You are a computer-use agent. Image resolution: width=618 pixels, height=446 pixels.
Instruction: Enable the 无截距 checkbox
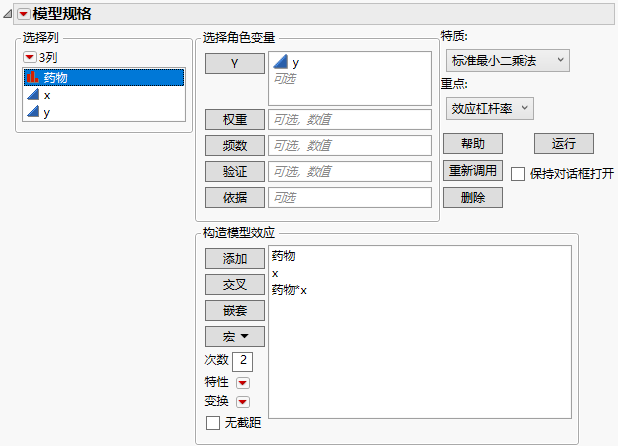(x=213, y=423)
